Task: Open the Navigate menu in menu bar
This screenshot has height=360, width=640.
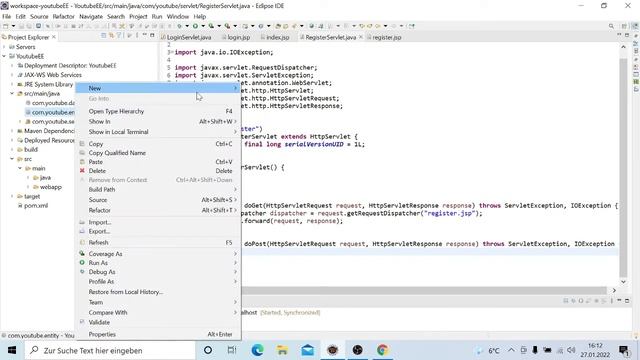Action: tap(91, 16)
